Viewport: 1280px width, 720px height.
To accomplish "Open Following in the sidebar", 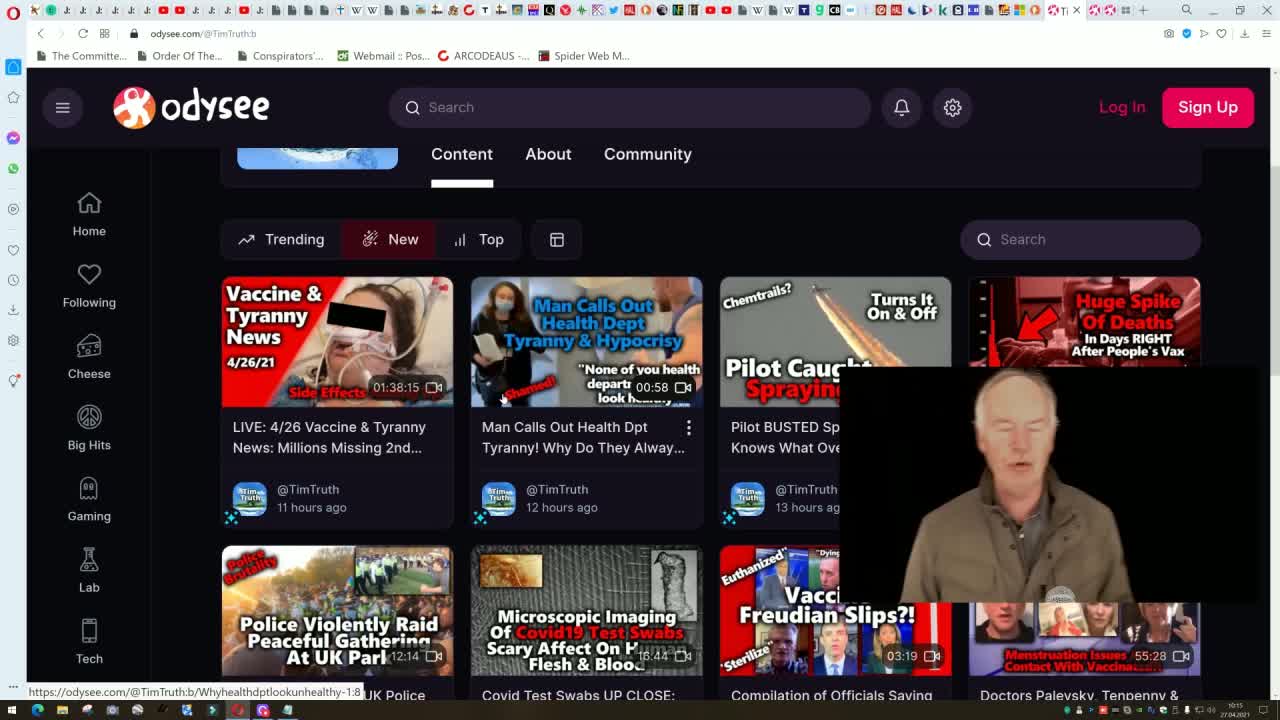I will click(89, 285).
